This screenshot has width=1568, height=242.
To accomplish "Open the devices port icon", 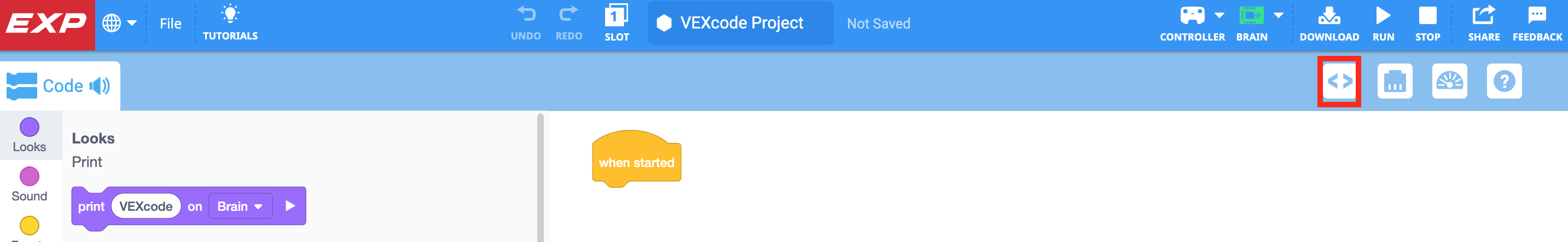I will [1395, 81].
